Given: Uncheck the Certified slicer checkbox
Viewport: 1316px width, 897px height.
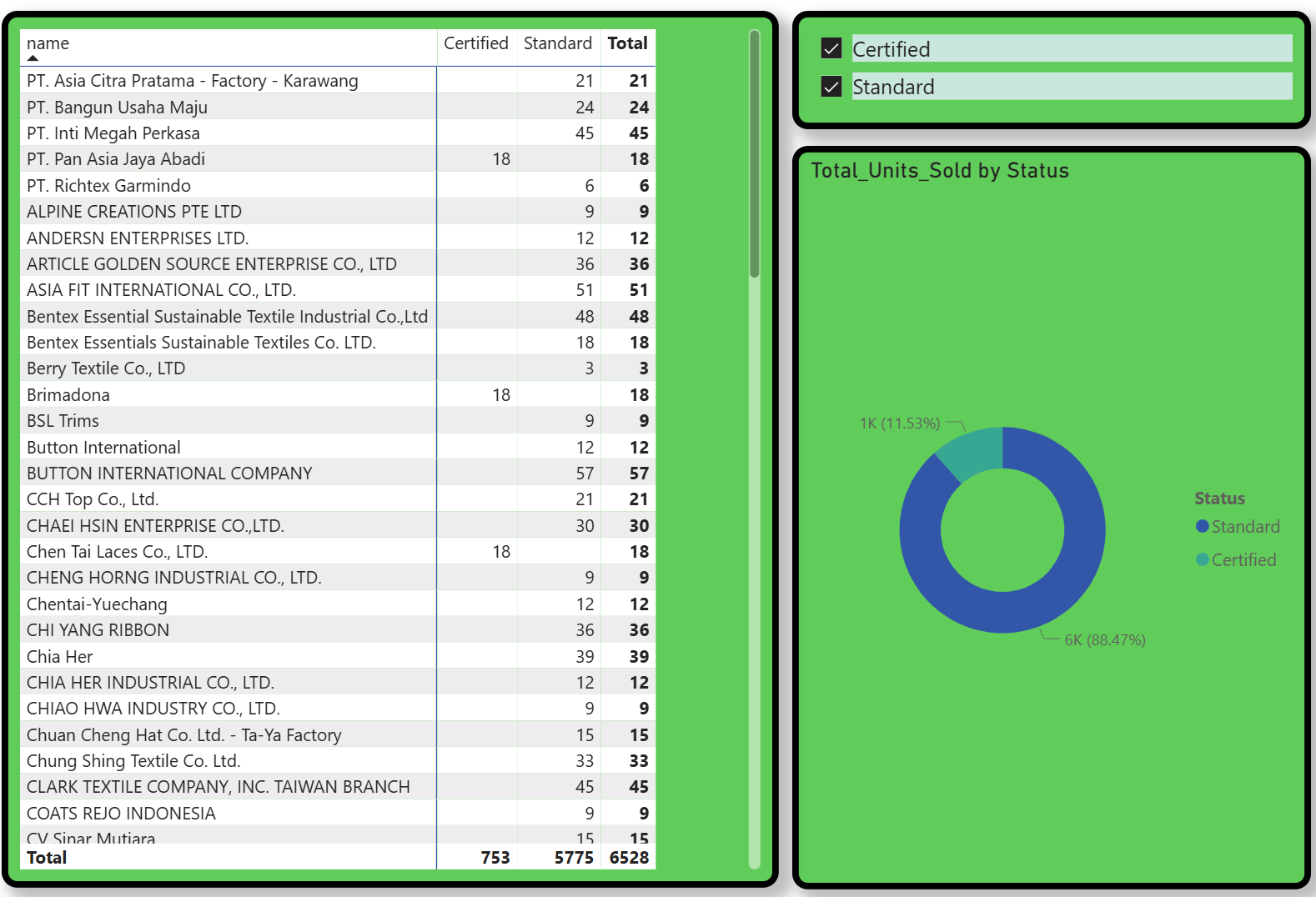Looking at the screenshot, I should (x=831, y=49).
